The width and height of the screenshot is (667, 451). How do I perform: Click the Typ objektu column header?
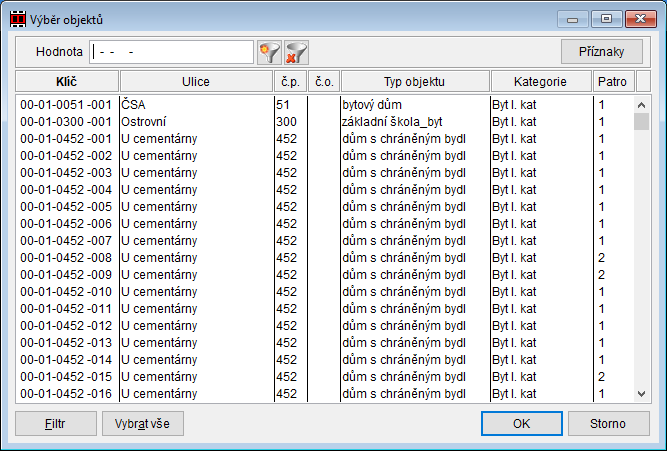tap(413, 81)
